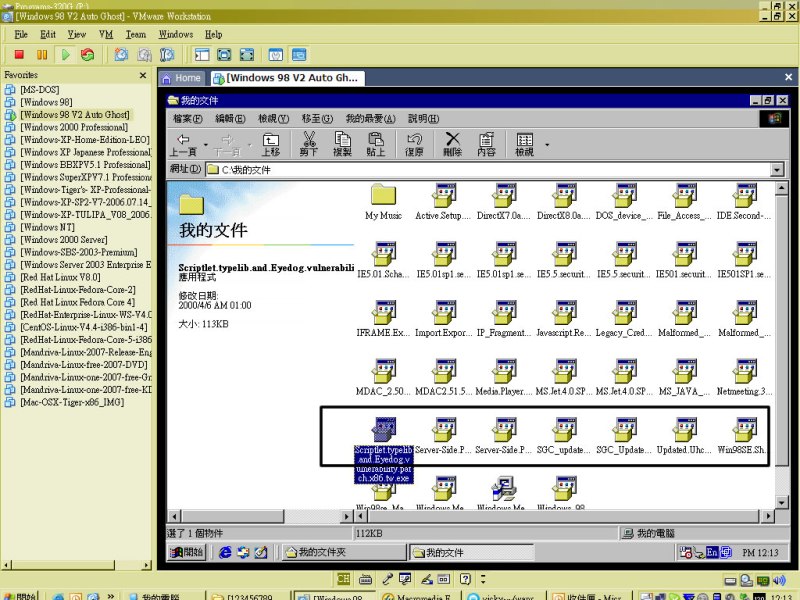800x600 pixels.
Task: Launch Internet Explorer from guest quick launch
Action: (224, 552)
